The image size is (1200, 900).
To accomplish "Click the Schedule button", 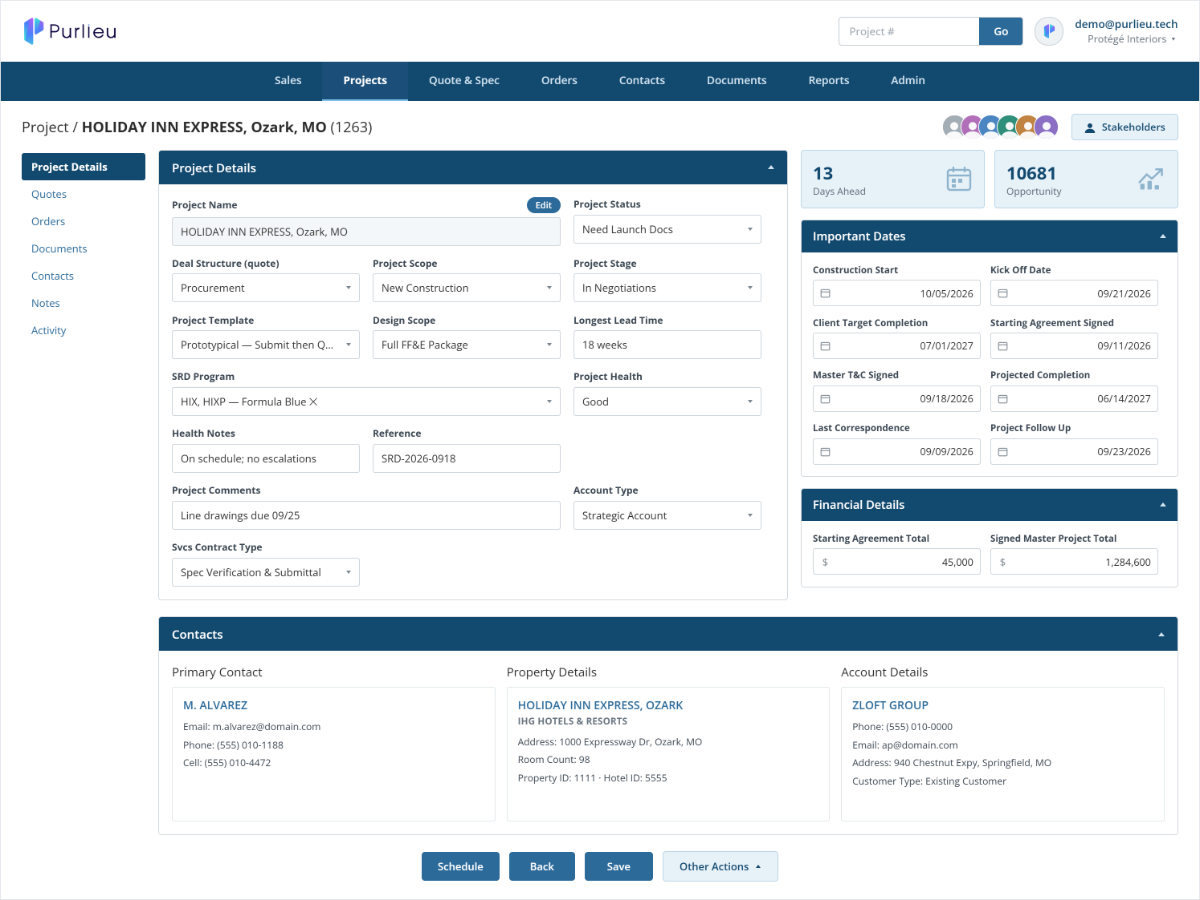I will 460,867.
